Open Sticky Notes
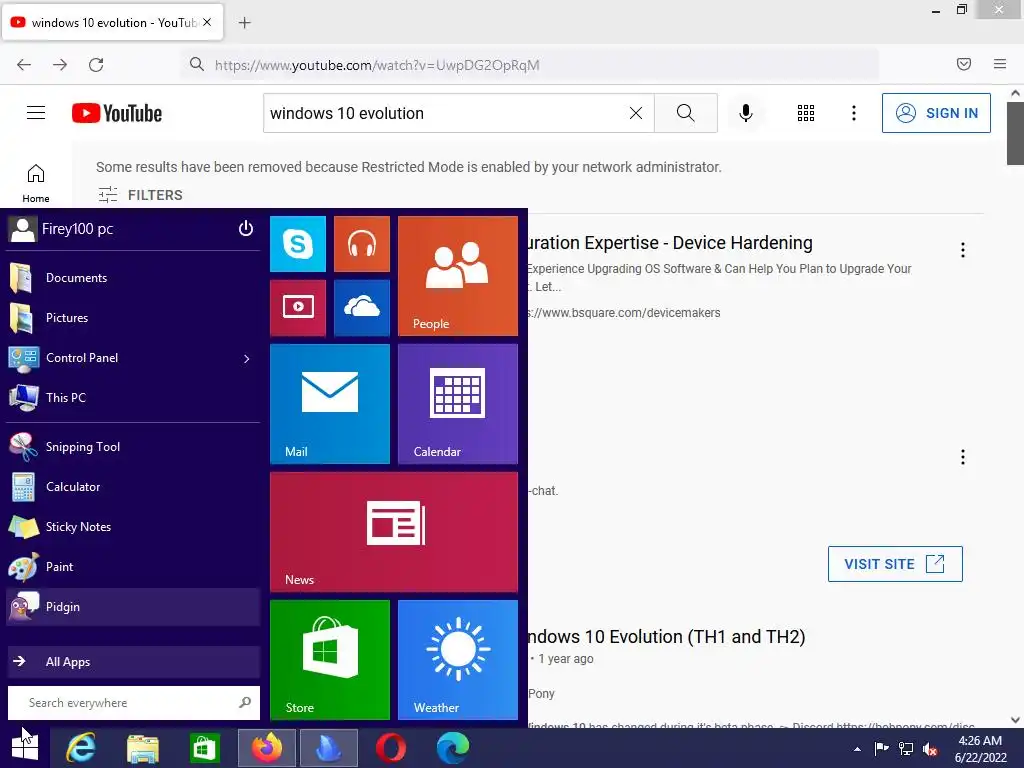The height and width of the screenshot is (768, 1024). point(133,526)
